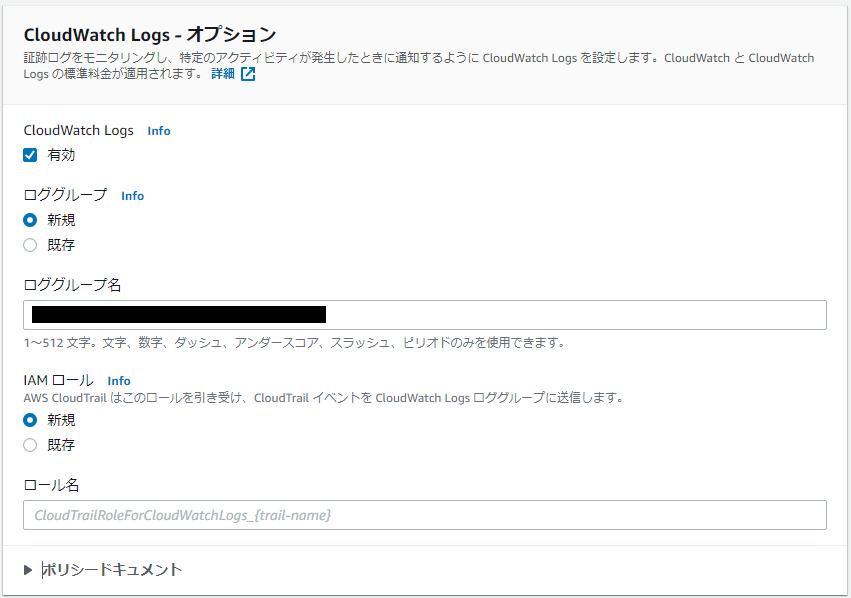Click the 詳細 details link
The width and height of the screenshot is (851, 598).
[223, 74]
